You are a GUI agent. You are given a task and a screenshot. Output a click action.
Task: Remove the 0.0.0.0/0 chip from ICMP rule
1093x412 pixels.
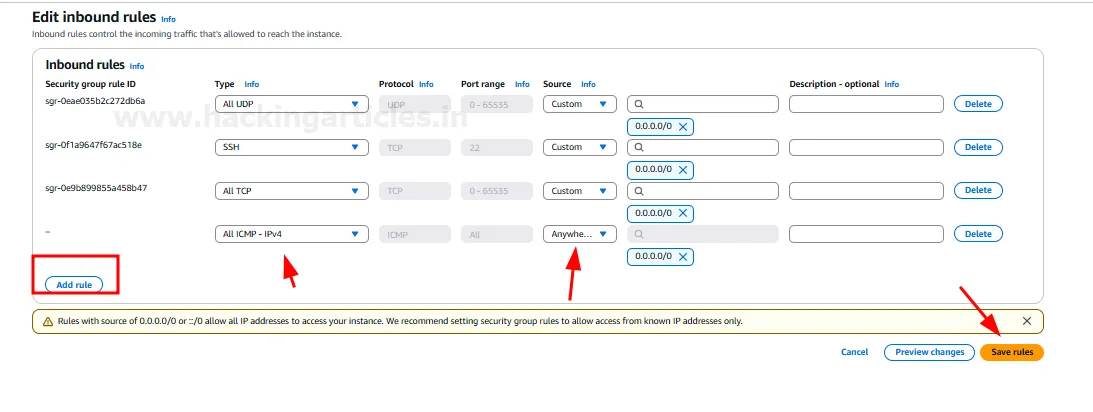(x=682, y=257)
